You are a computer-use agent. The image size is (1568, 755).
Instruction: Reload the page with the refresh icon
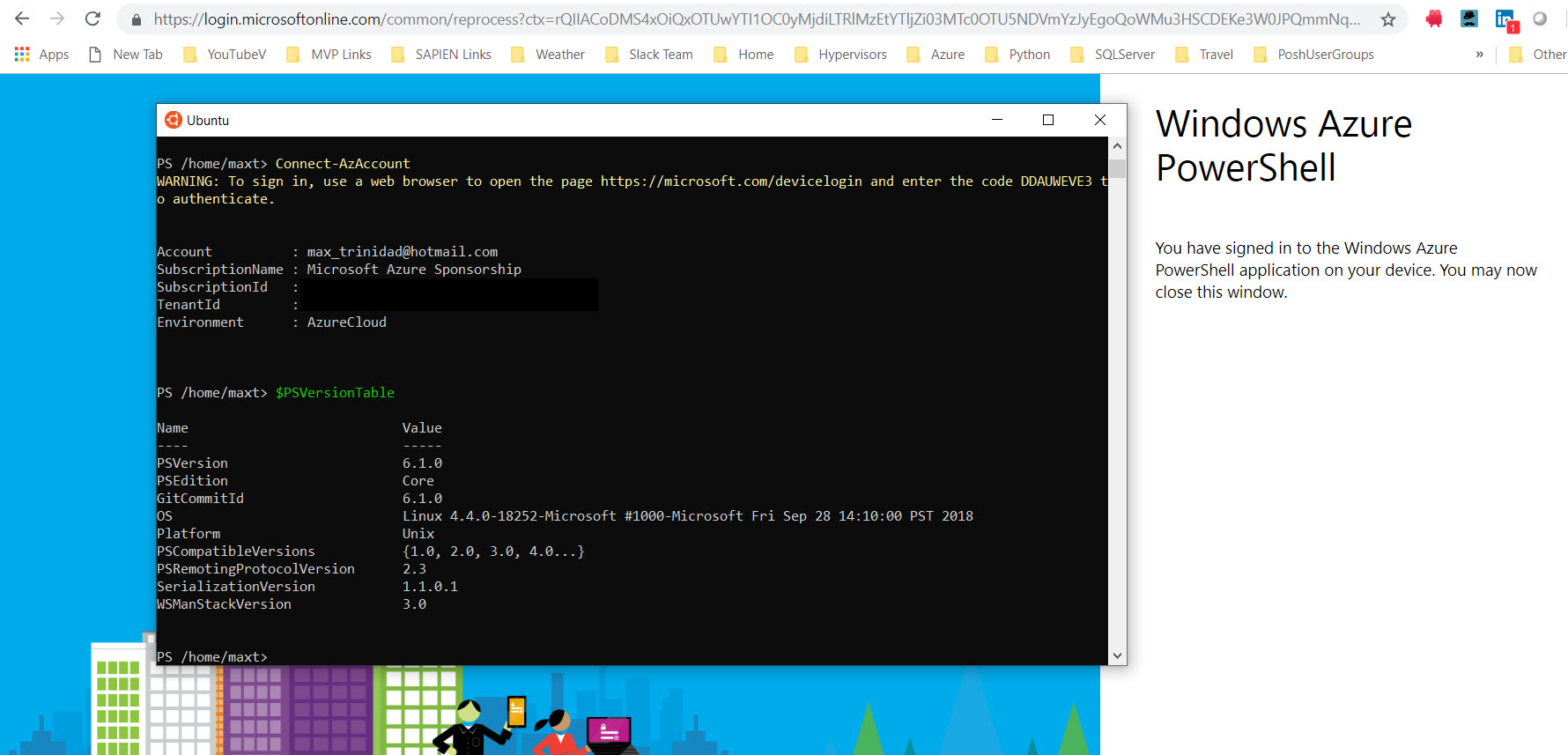(x=92, y=19)
